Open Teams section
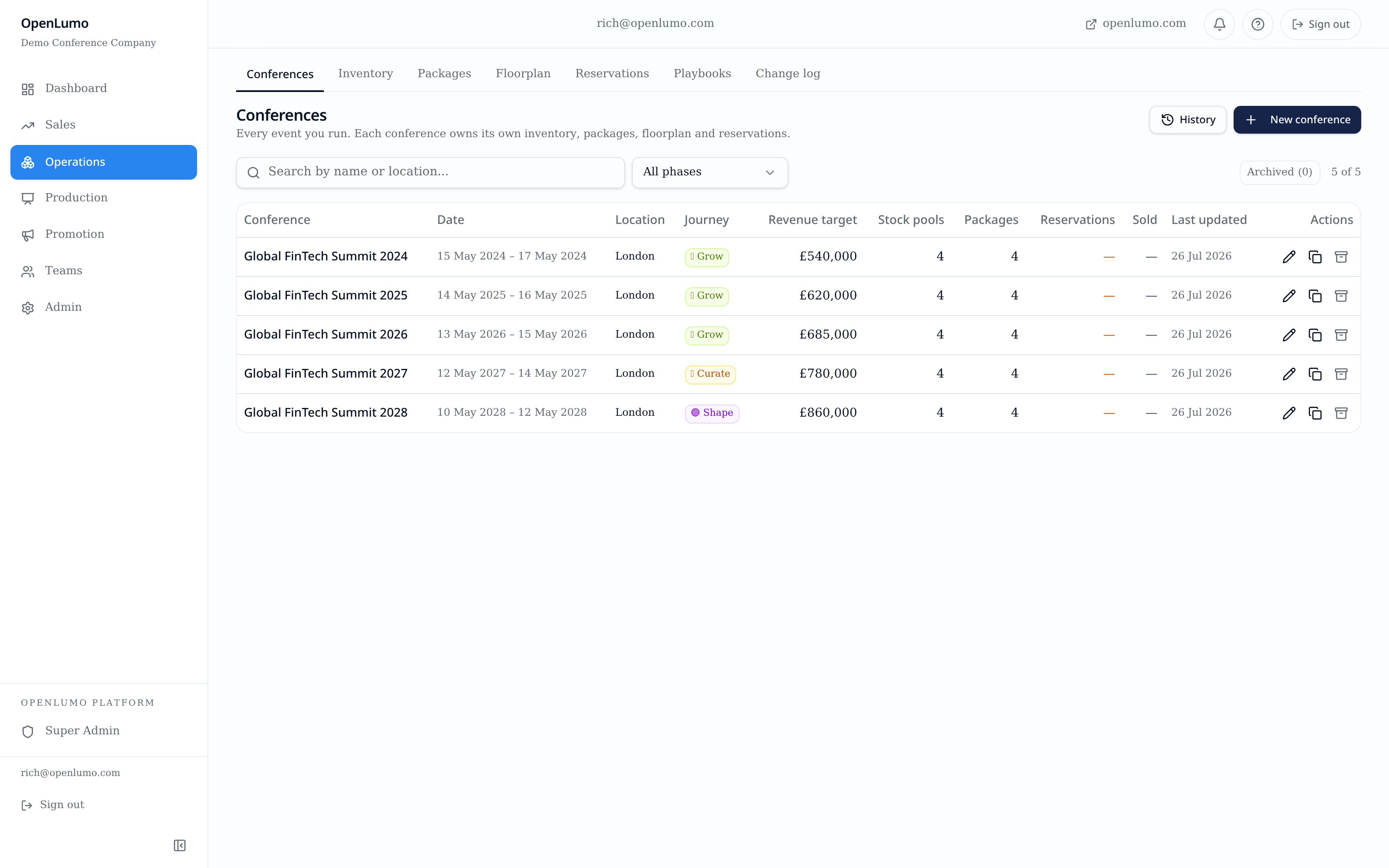Screen dimensions: 1389x868 [x=103, y=271]
